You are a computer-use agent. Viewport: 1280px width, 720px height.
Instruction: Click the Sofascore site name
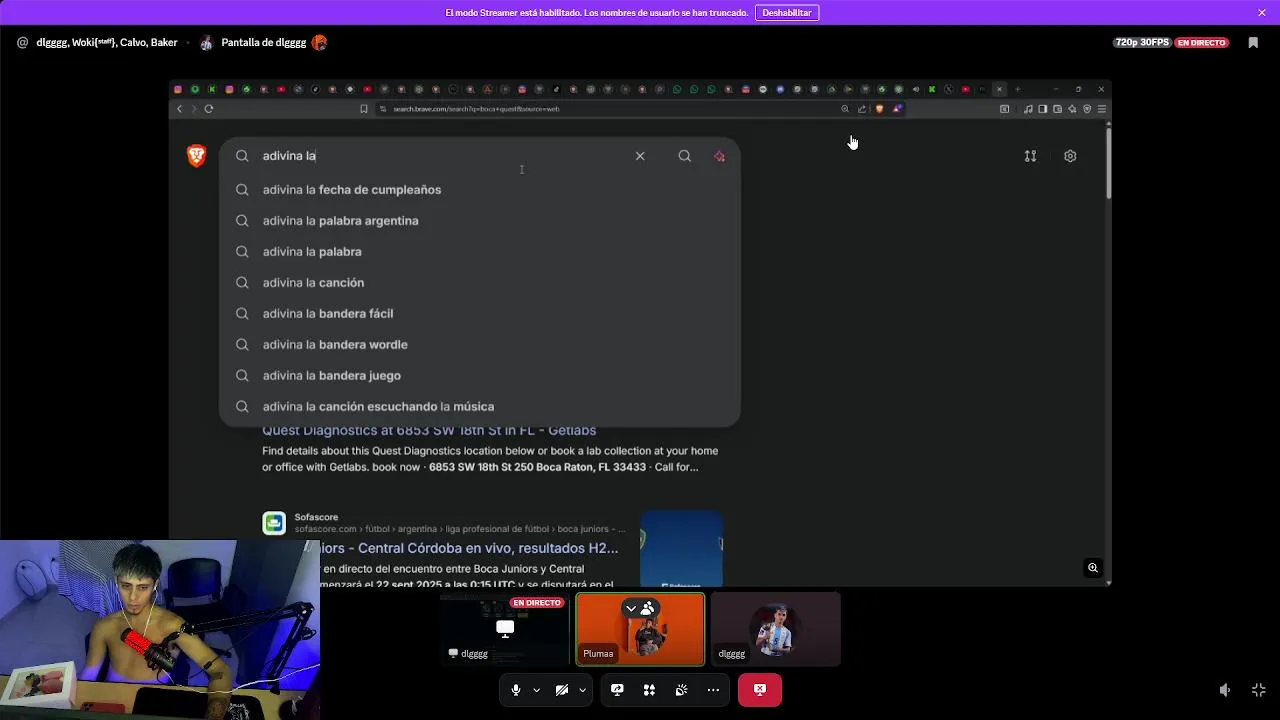[x=316, y=517]
